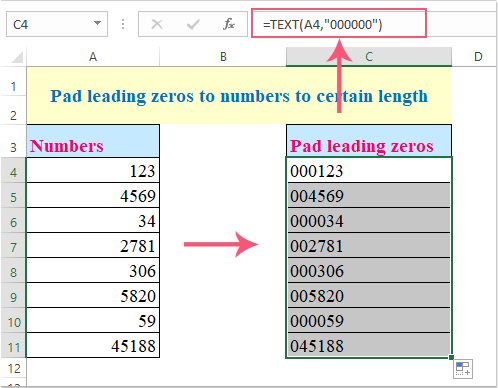
Task: Select row 2 header
Action: 13,110
